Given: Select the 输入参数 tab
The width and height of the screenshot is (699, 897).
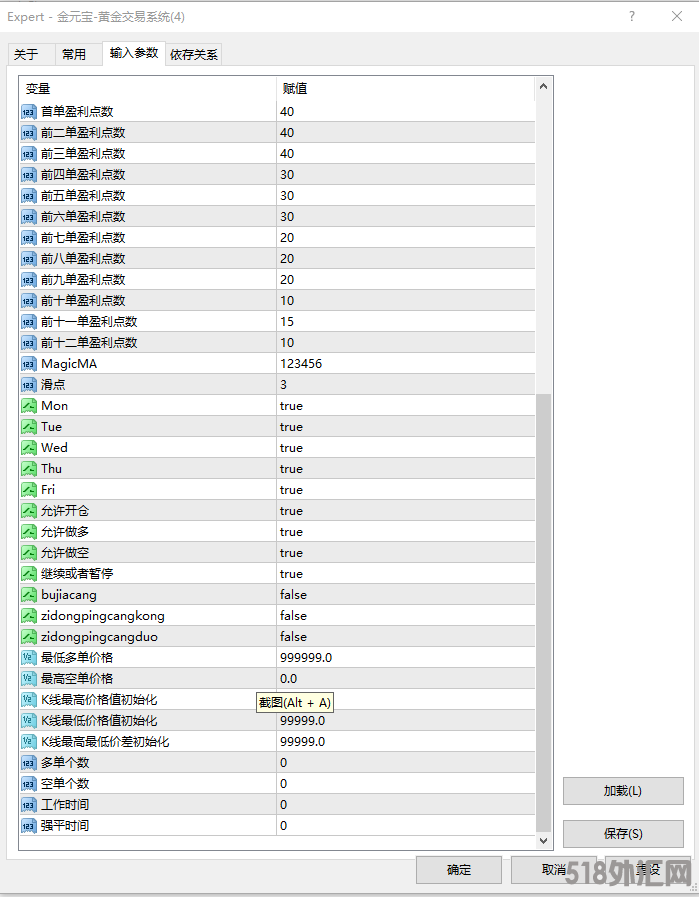Looking at the screenshot, I should (134, 53).
